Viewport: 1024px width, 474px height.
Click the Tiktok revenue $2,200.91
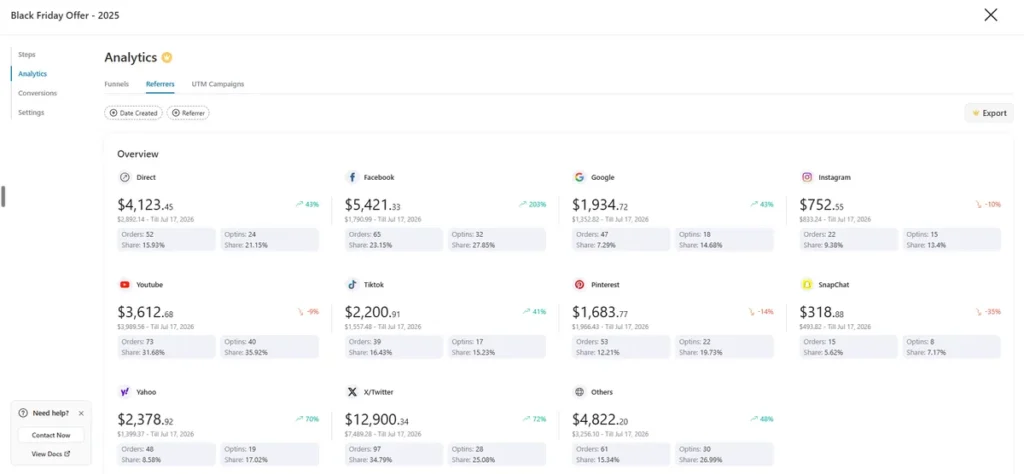click(x=372, y=313)
